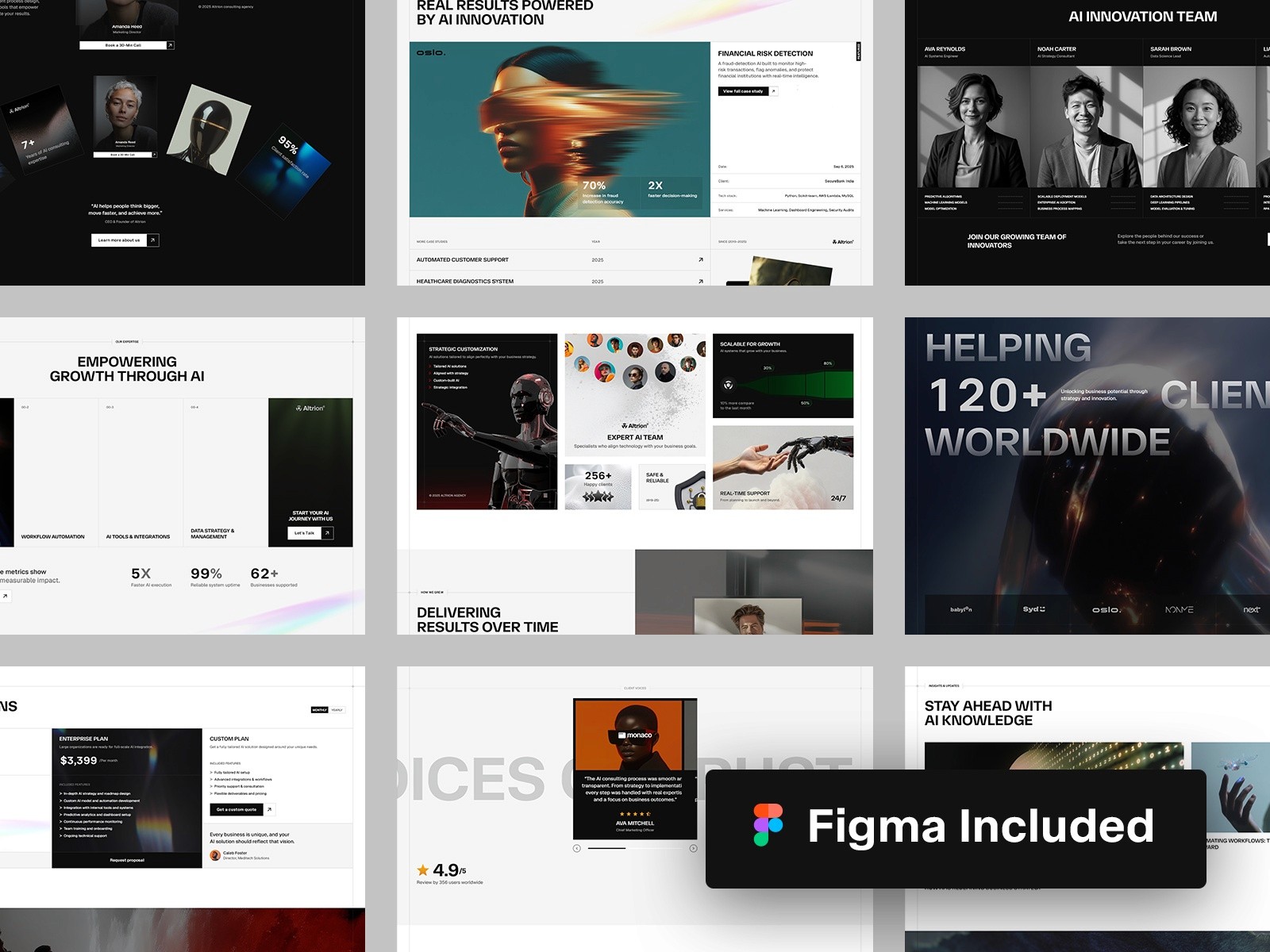Click the 2X faster decision-making stat
The width and height of the screenshot is (1270, 952).
(x=672, y=189)
